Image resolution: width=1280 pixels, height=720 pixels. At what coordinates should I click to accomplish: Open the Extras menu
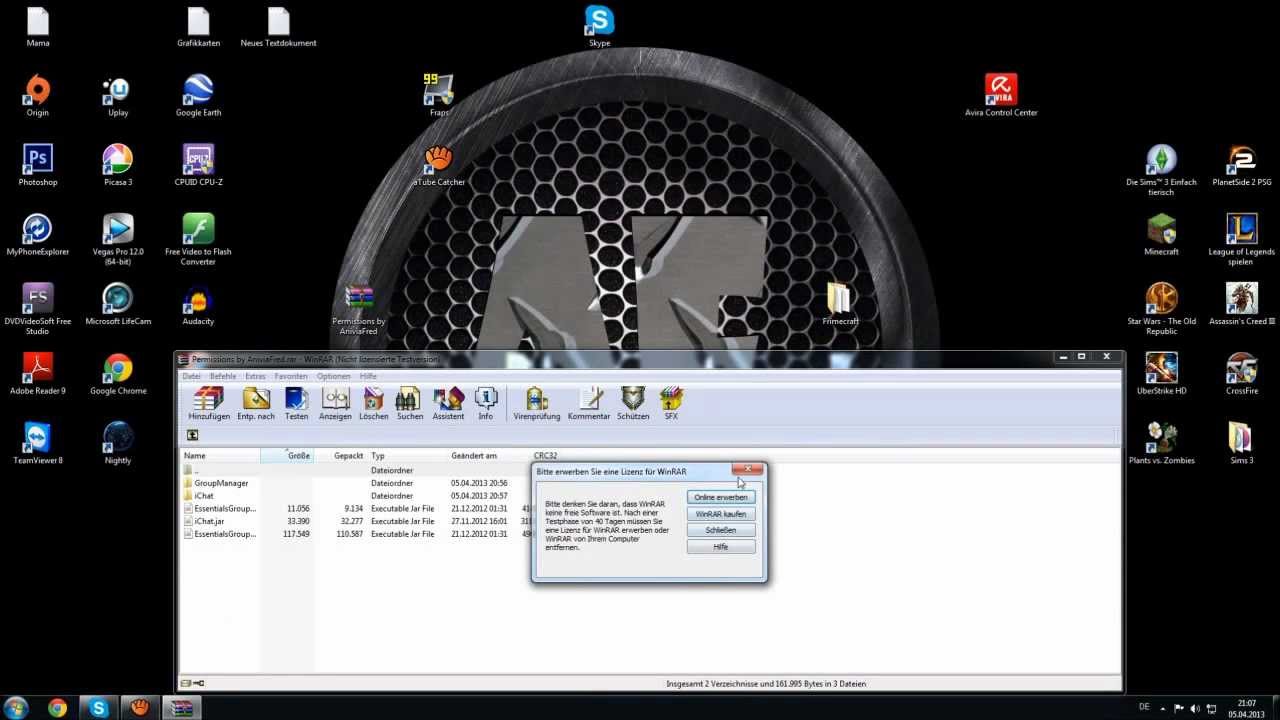point(255,376)
